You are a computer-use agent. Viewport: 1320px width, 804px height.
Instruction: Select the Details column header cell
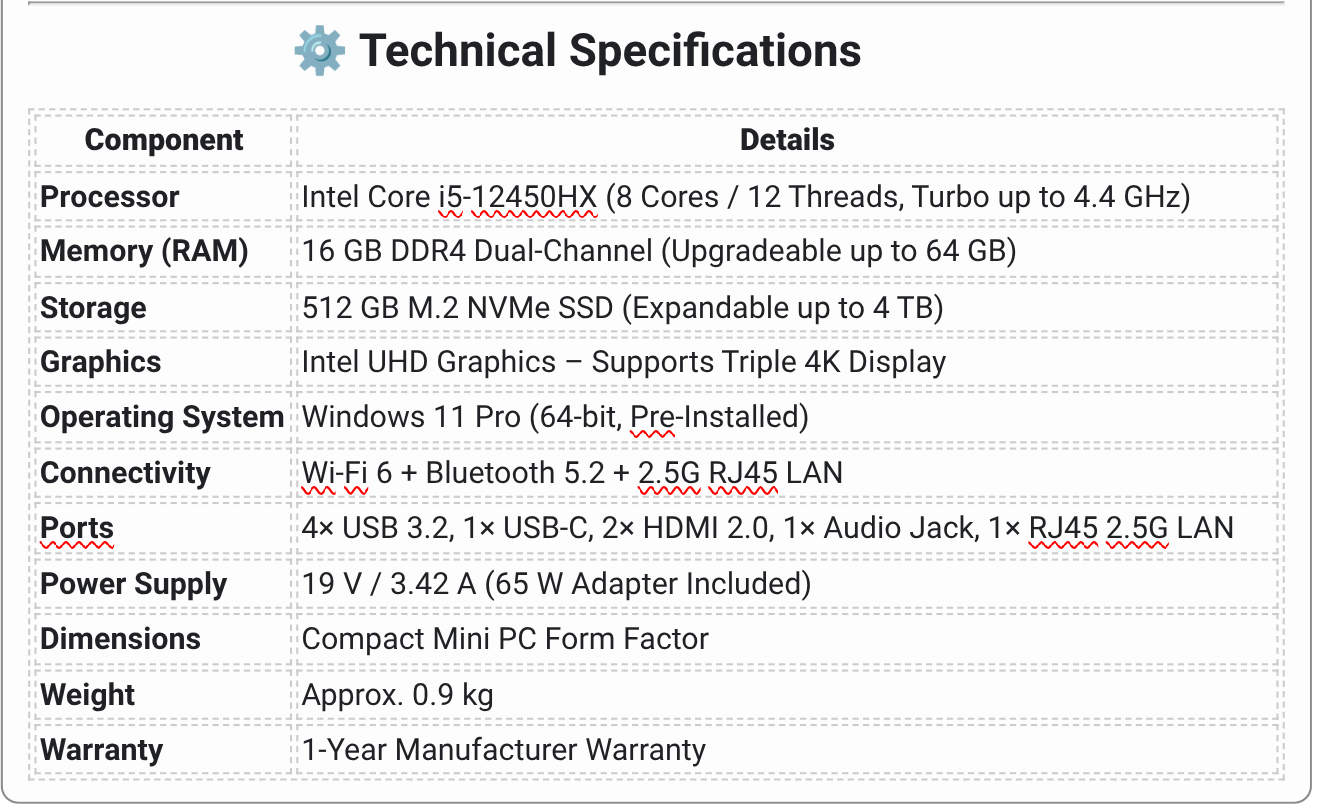click(x=787, y=140)
